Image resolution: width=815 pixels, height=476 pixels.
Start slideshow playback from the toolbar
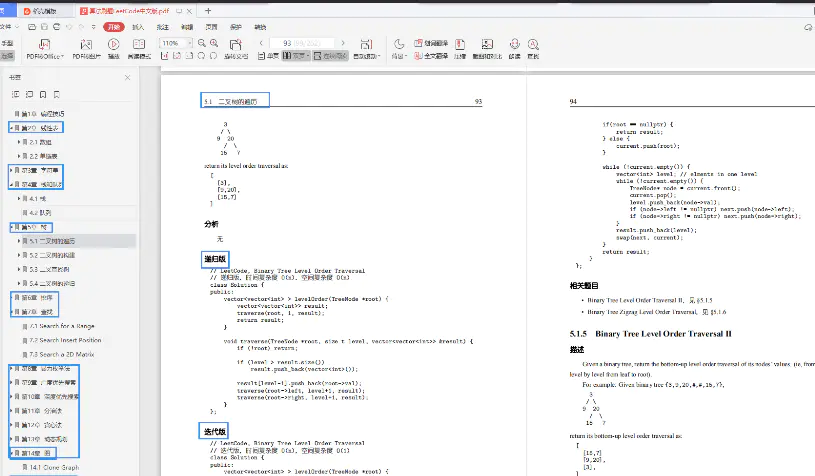point(114,44)
